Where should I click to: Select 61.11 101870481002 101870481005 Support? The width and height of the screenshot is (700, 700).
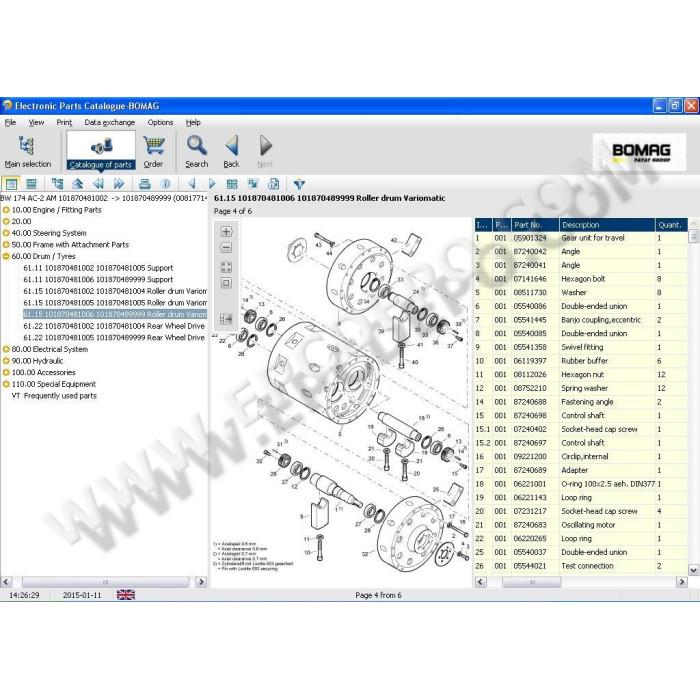98,268
